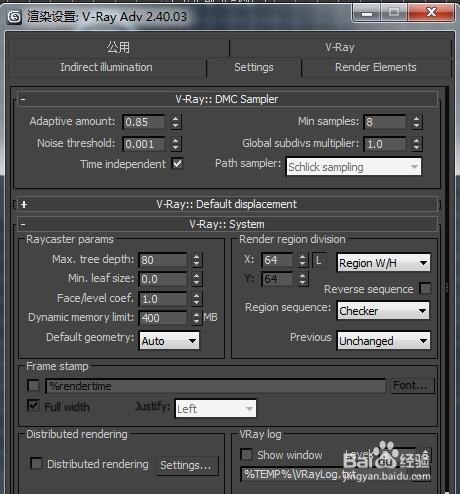The height and width of the screenshot is (494, 460).
Task: Click the Noise threshold value field
Action: tap(144, 144)
